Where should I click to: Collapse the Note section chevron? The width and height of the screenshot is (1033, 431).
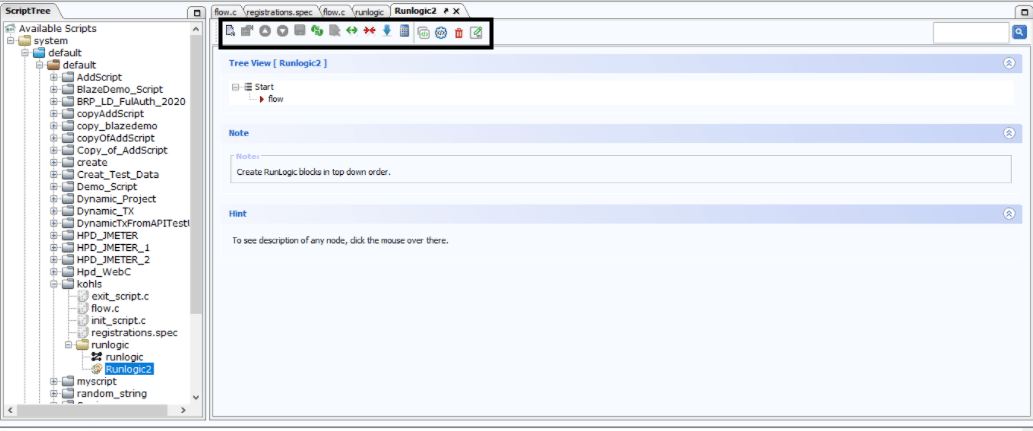point(1009,133)
